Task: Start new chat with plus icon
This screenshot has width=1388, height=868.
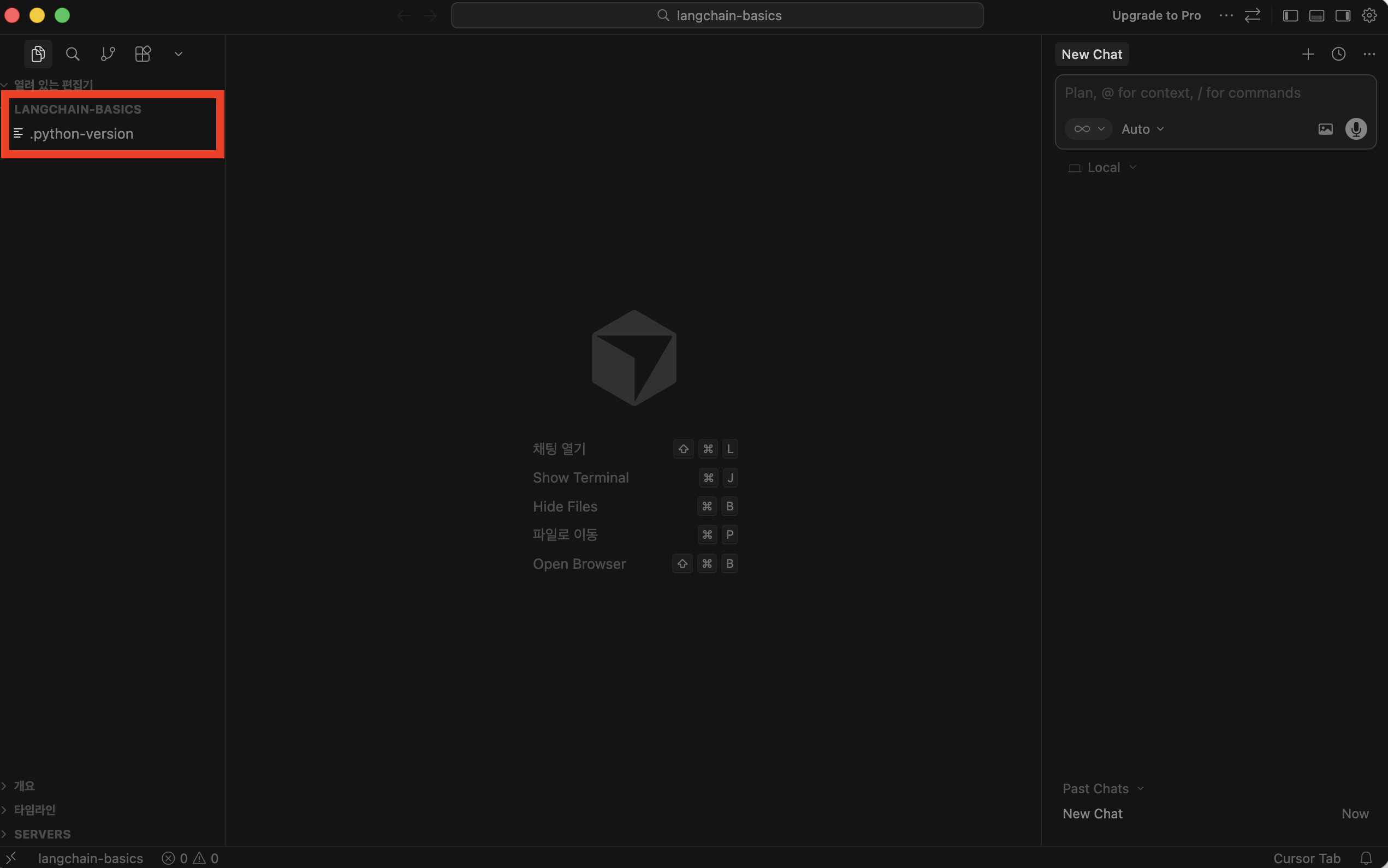Action: [1308, 54]
